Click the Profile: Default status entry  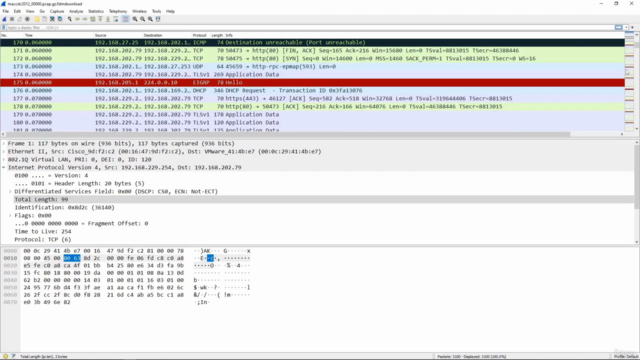click(626, 357)
